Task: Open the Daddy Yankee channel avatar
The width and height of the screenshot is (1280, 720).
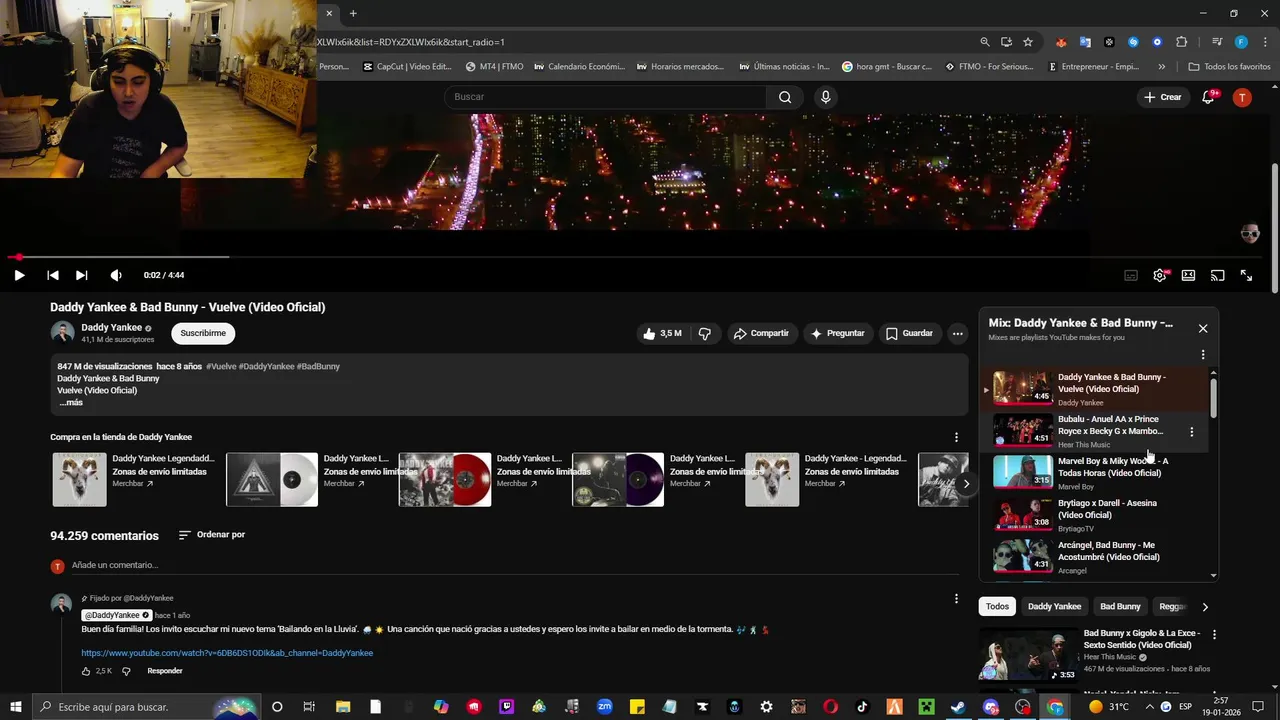Action: coord(62,332)
